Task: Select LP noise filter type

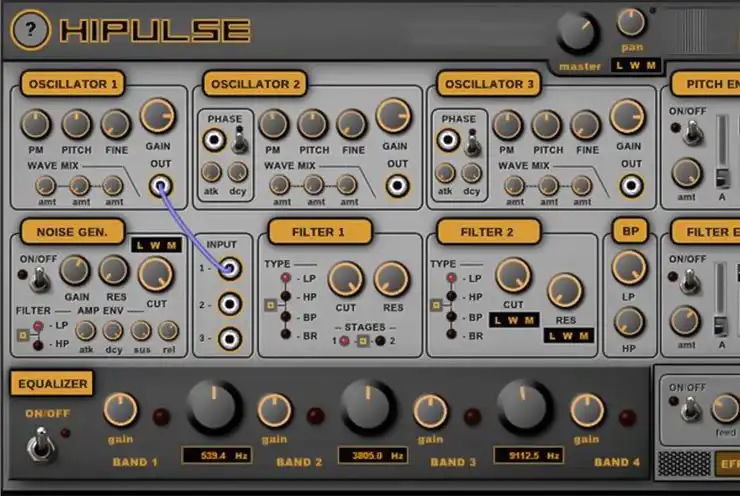Action: 38,326
